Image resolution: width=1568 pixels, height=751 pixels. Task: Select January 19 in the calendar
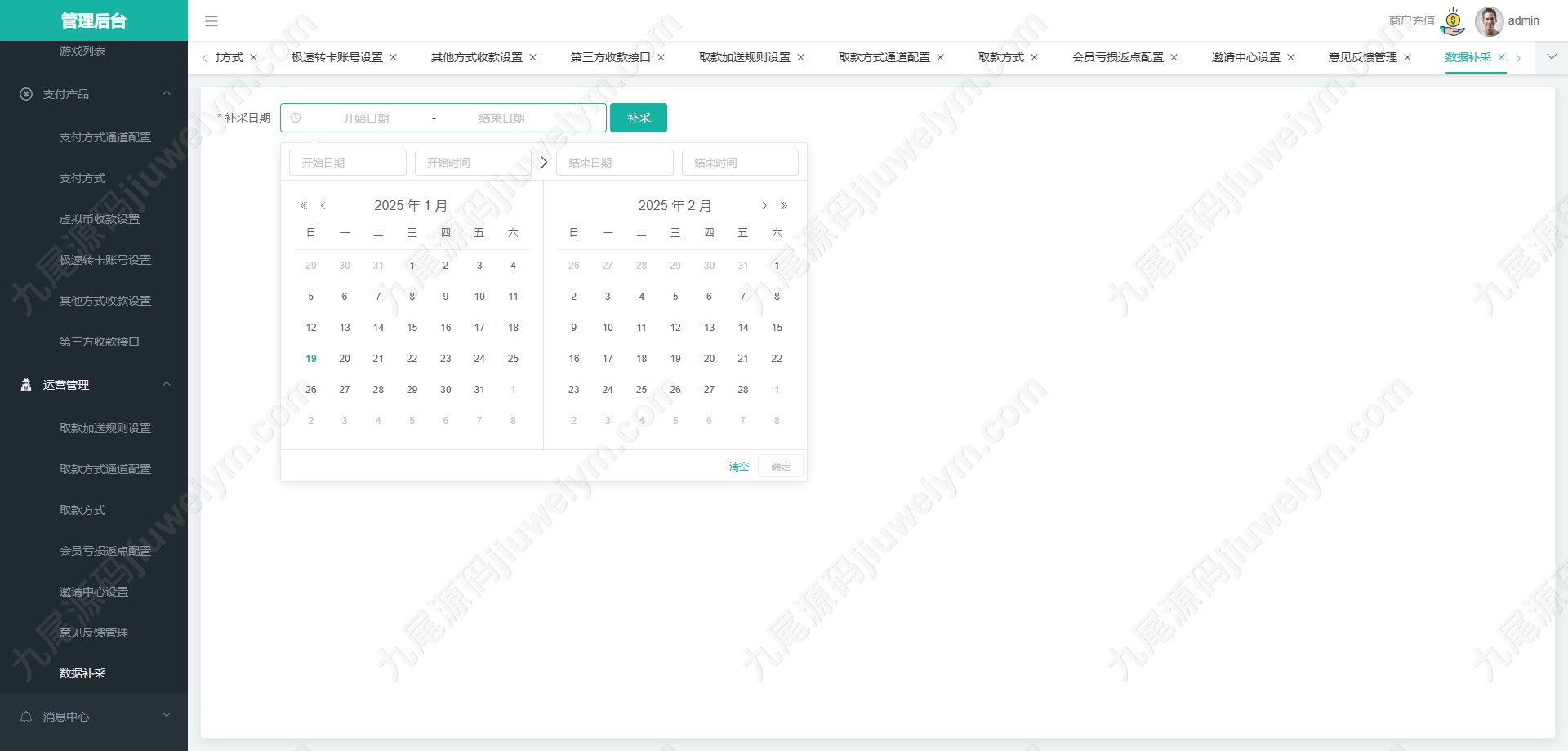(x=311, y=359)
